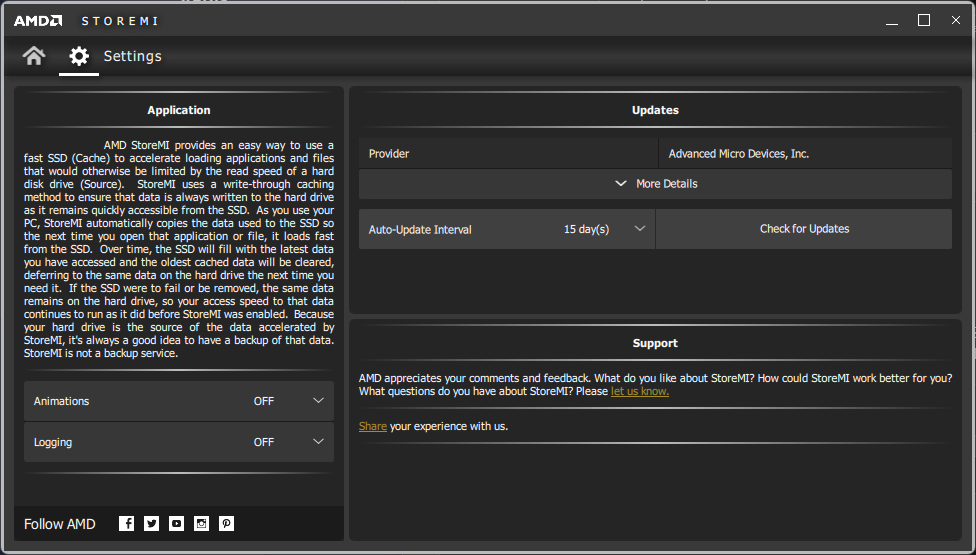976x555 pixels.
Task: Open AMD Facebook page icon
Action: (126, 524)
